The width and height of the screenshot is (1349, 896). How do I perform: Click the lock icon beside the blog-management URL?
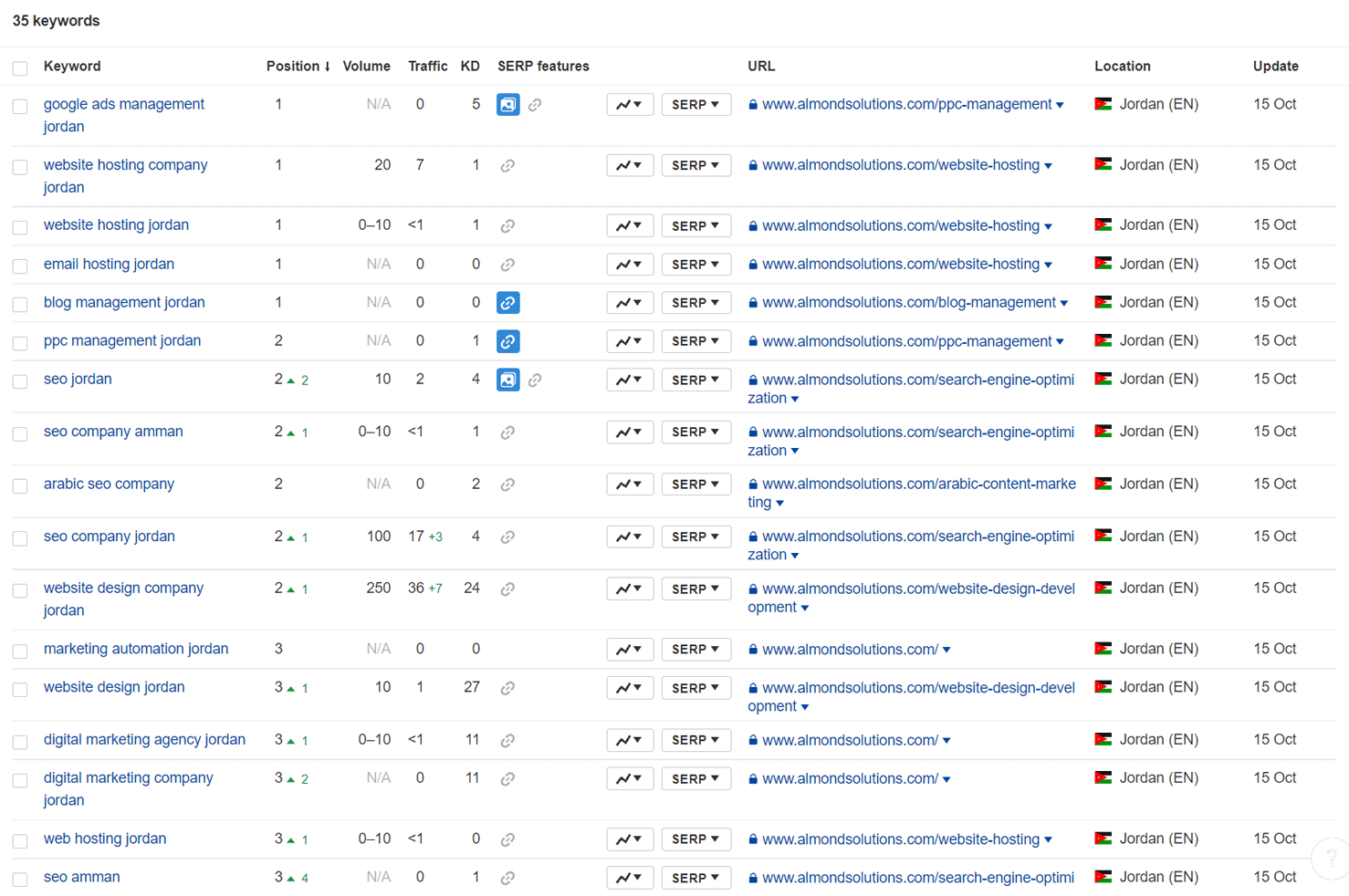(x=753, y=303)
